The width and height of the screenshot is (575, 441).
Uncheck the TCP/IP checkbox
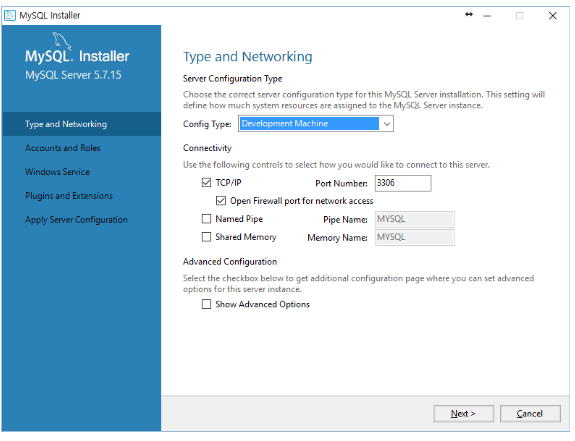pyautogui.click(x=206, y=183)
